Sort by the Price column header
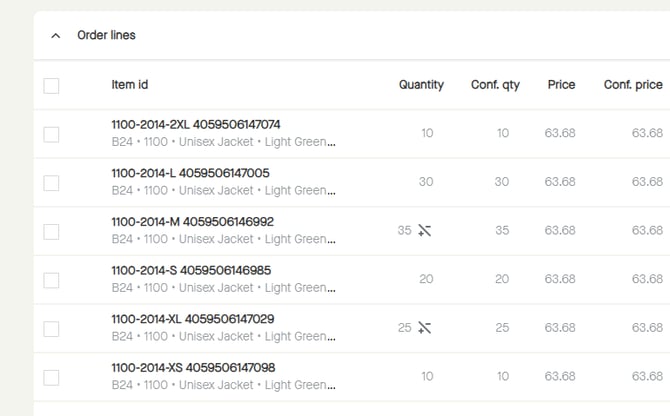This screenshot has width=670, height=416. click(561, 85)
